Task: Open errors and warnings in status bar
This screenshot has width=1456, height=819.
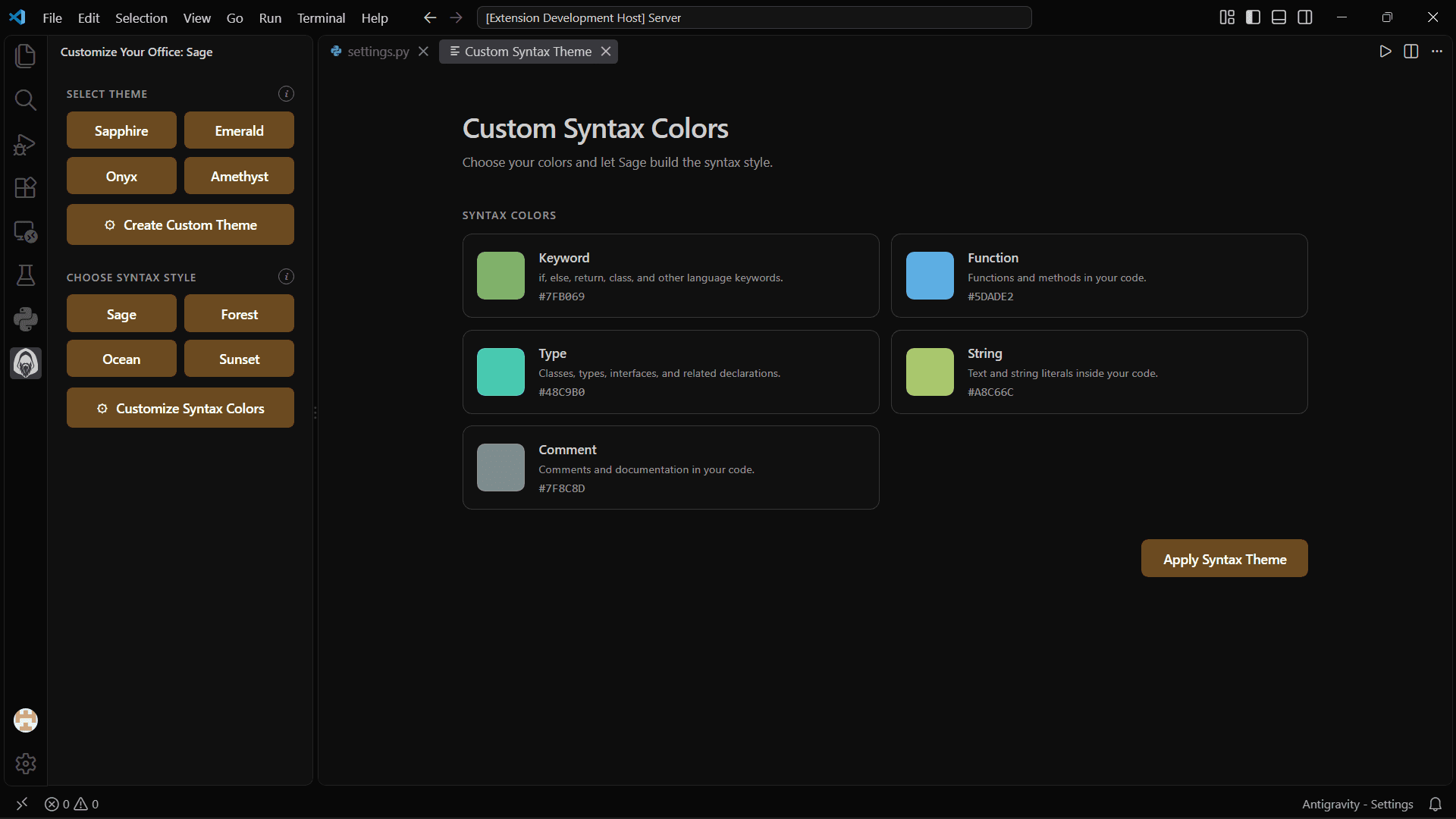Action: 71,804
